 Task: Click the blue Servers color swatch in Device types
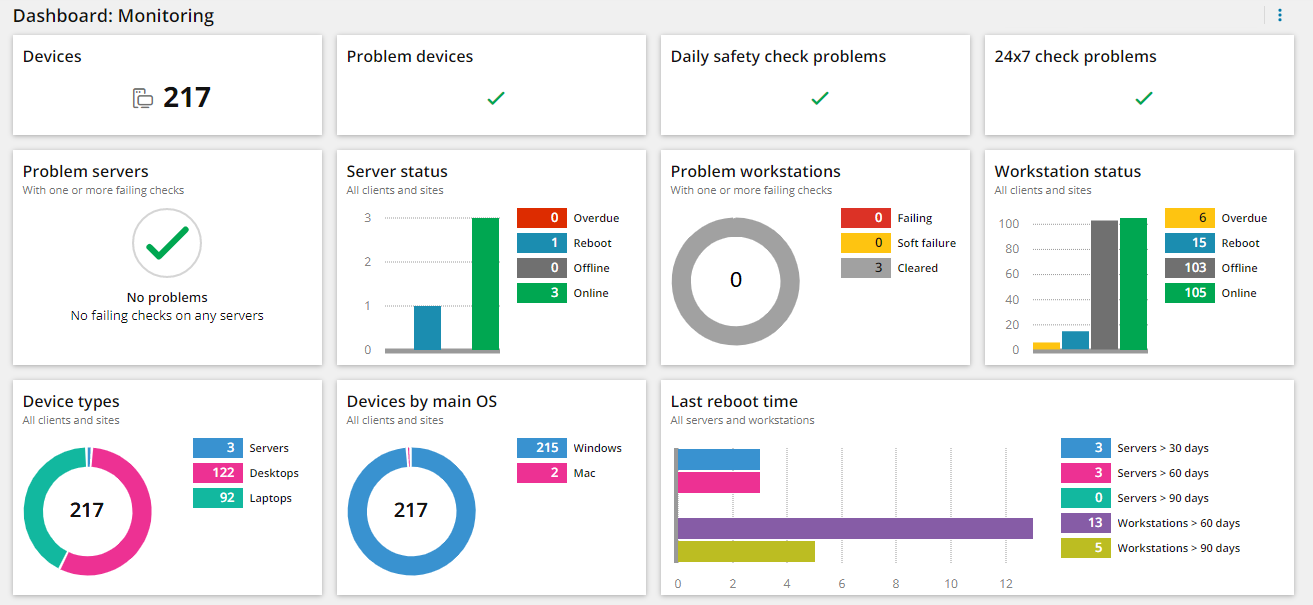click(217, 447)
